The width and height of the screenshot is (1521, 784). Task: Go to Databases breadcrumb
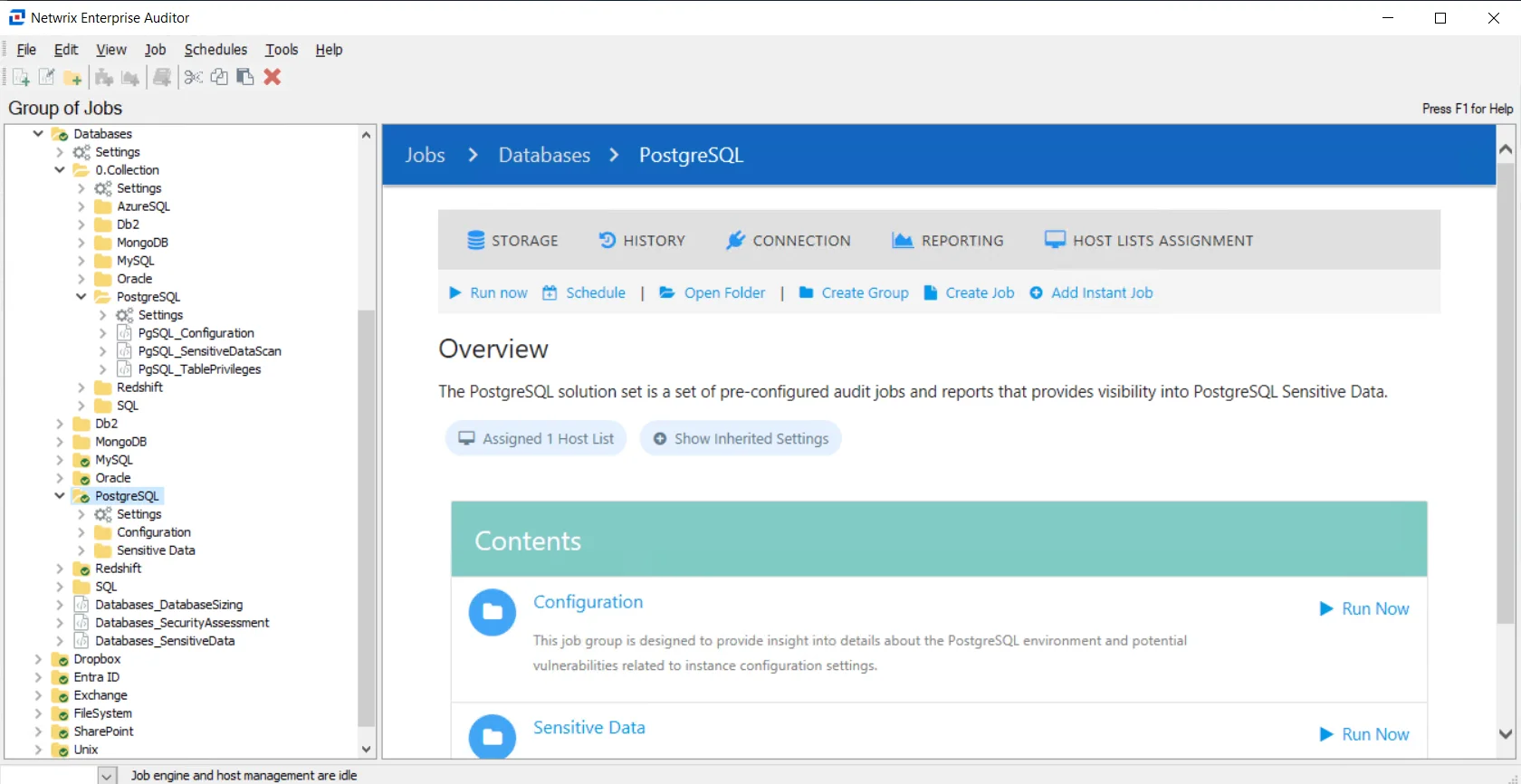coord(544,155)
